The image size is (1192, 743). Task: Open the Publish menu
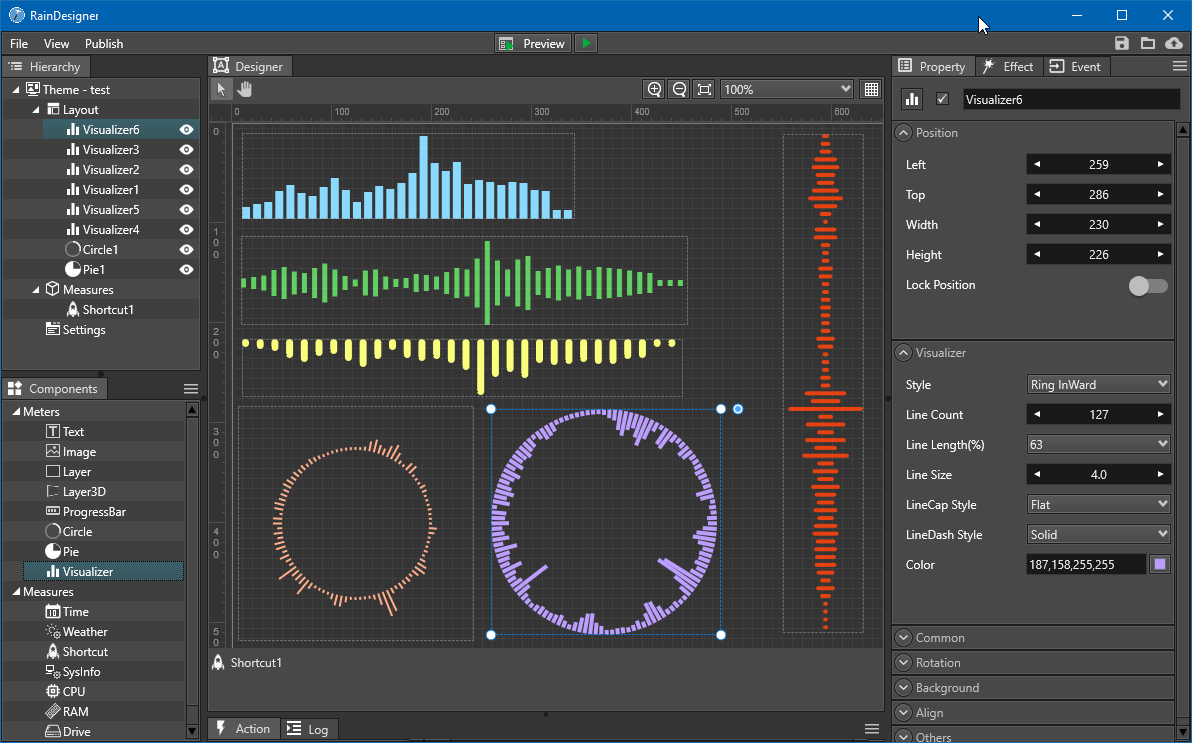pyautogui.click(x=103, y=43)
